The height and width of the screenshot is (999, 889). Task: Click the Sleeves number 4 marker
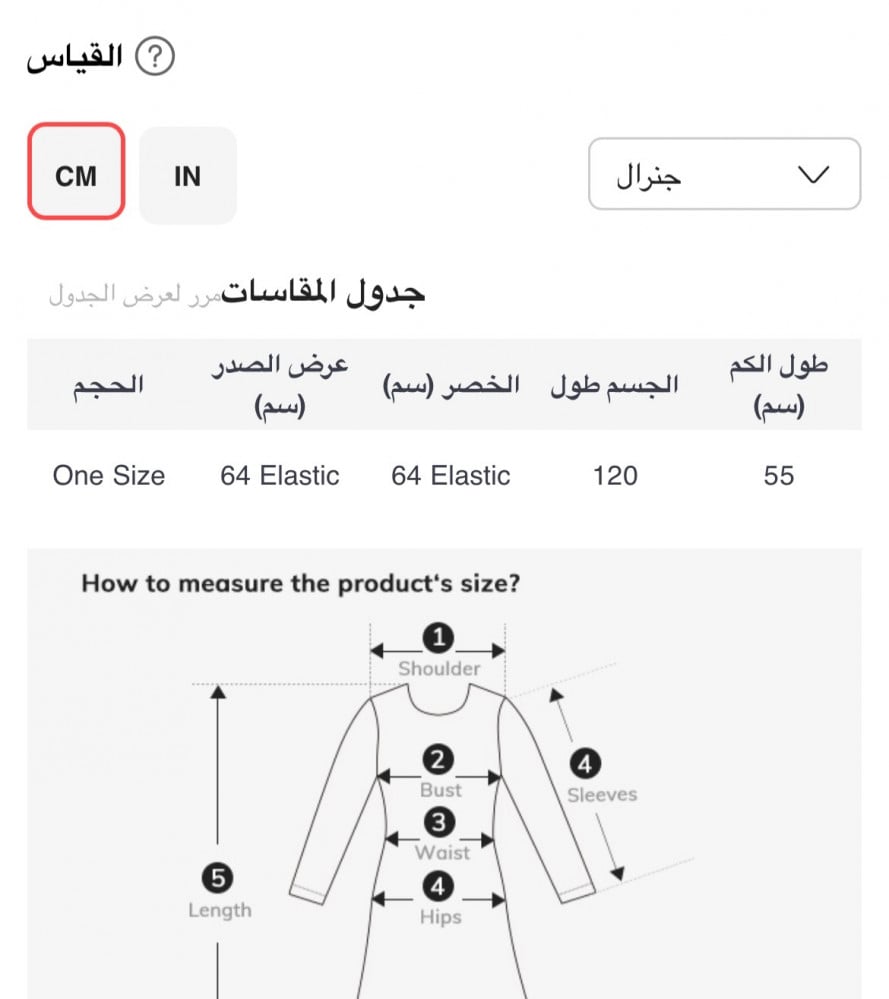(x=585, y=765)
